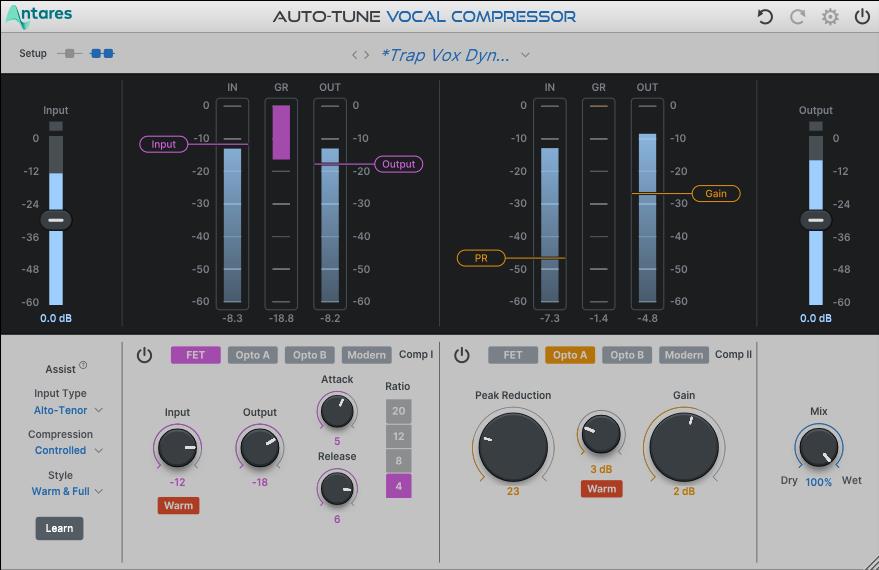Toggle Comp I power button

pyautogui.click(x=144, y=355)
